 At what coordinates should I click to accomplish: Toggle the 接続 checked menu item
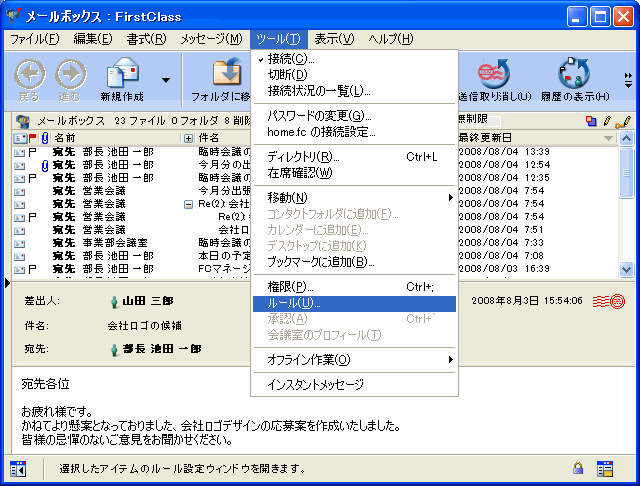tap(290, 60)
